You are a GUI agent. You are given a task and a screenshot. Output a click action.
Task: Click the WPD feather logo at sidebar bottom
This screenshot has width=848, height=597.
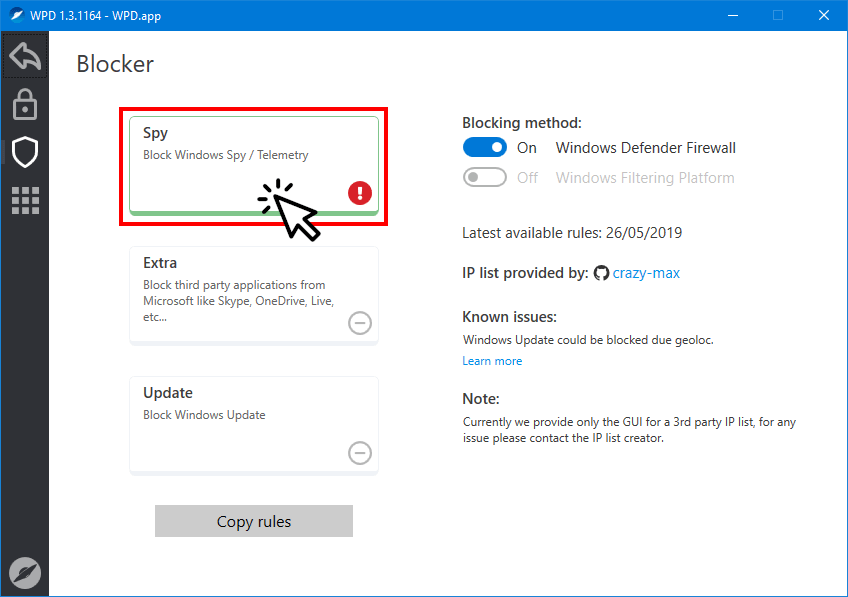(x=25, y=573)
